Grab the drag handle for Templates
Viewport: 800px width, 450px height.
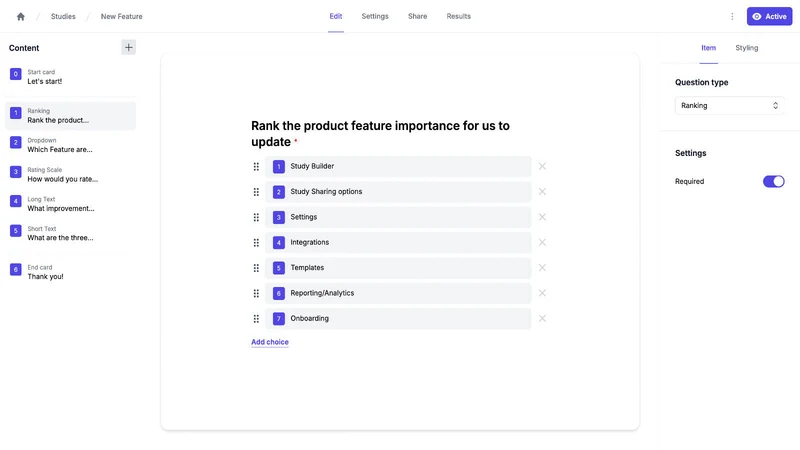[256, 268]
